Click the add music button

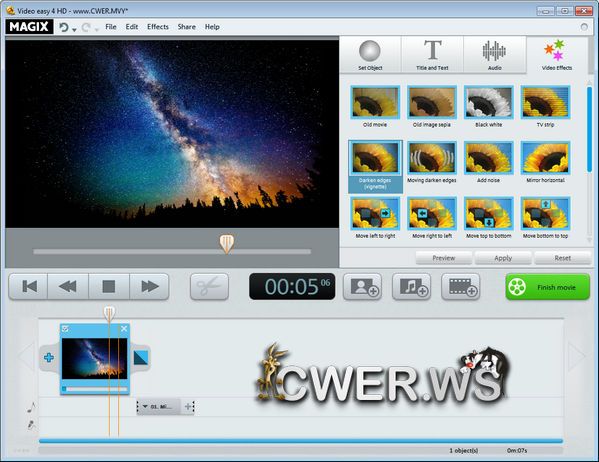(x=411, y=287)
